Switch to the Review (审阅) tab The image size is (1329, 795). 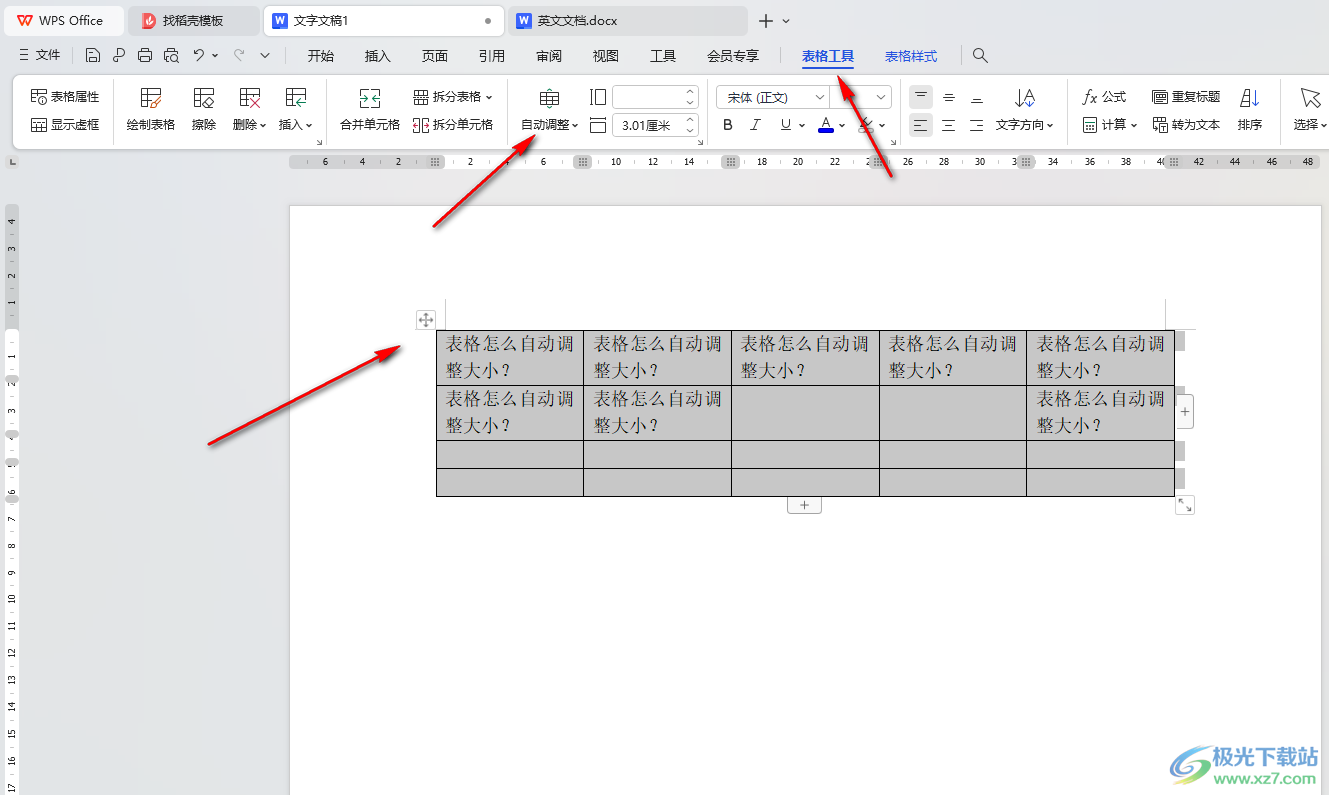pyautogui.click(x=549, y=56)
